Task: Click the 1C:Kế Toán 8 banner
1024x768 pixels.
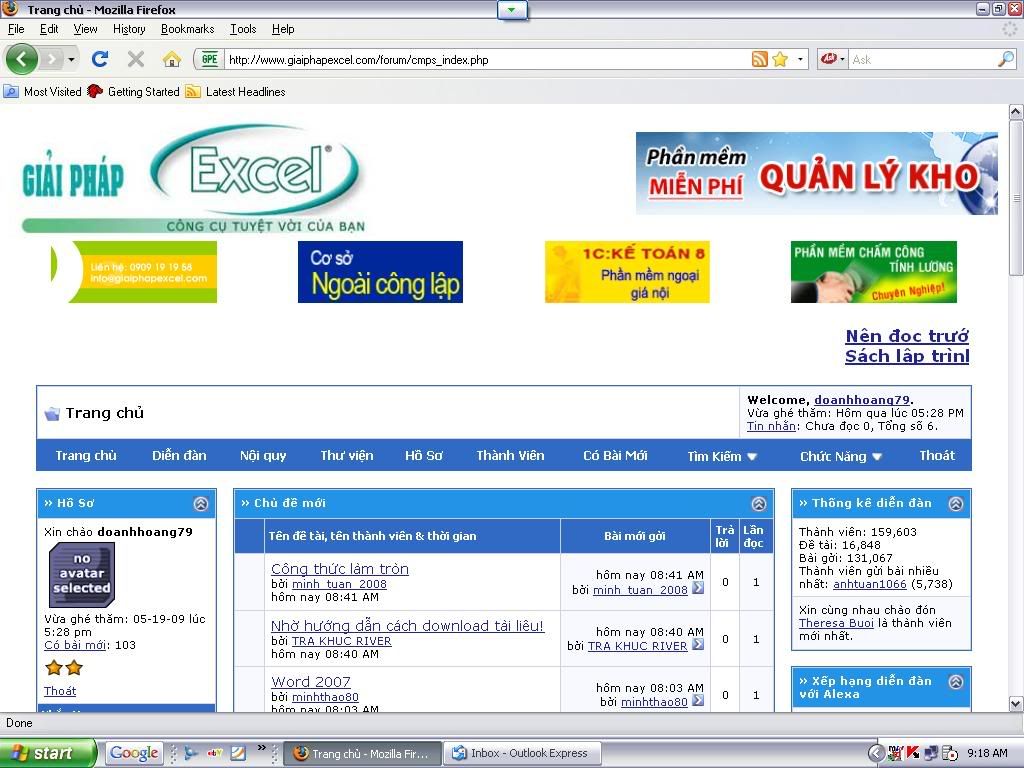Action: (x=627, y=272)
